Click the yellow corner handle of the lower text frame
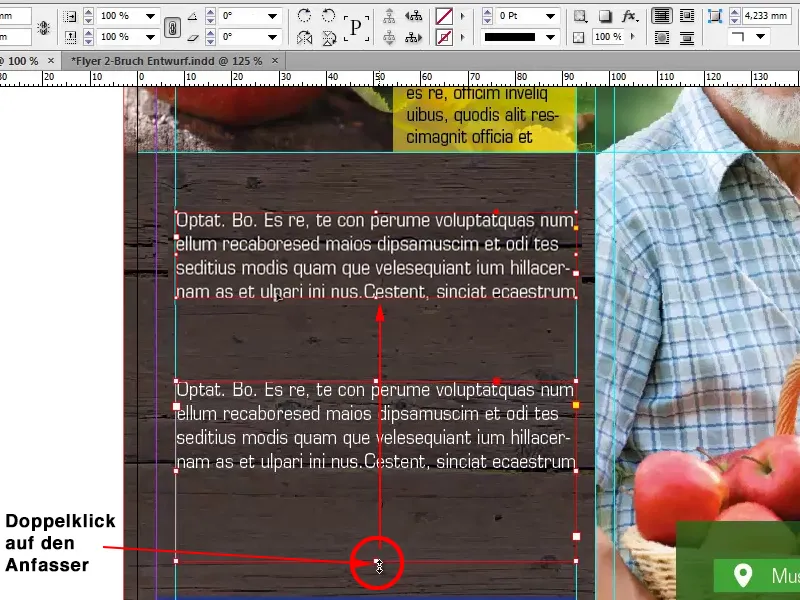This screenshot has width=800, height=600. tap(576, 405)
